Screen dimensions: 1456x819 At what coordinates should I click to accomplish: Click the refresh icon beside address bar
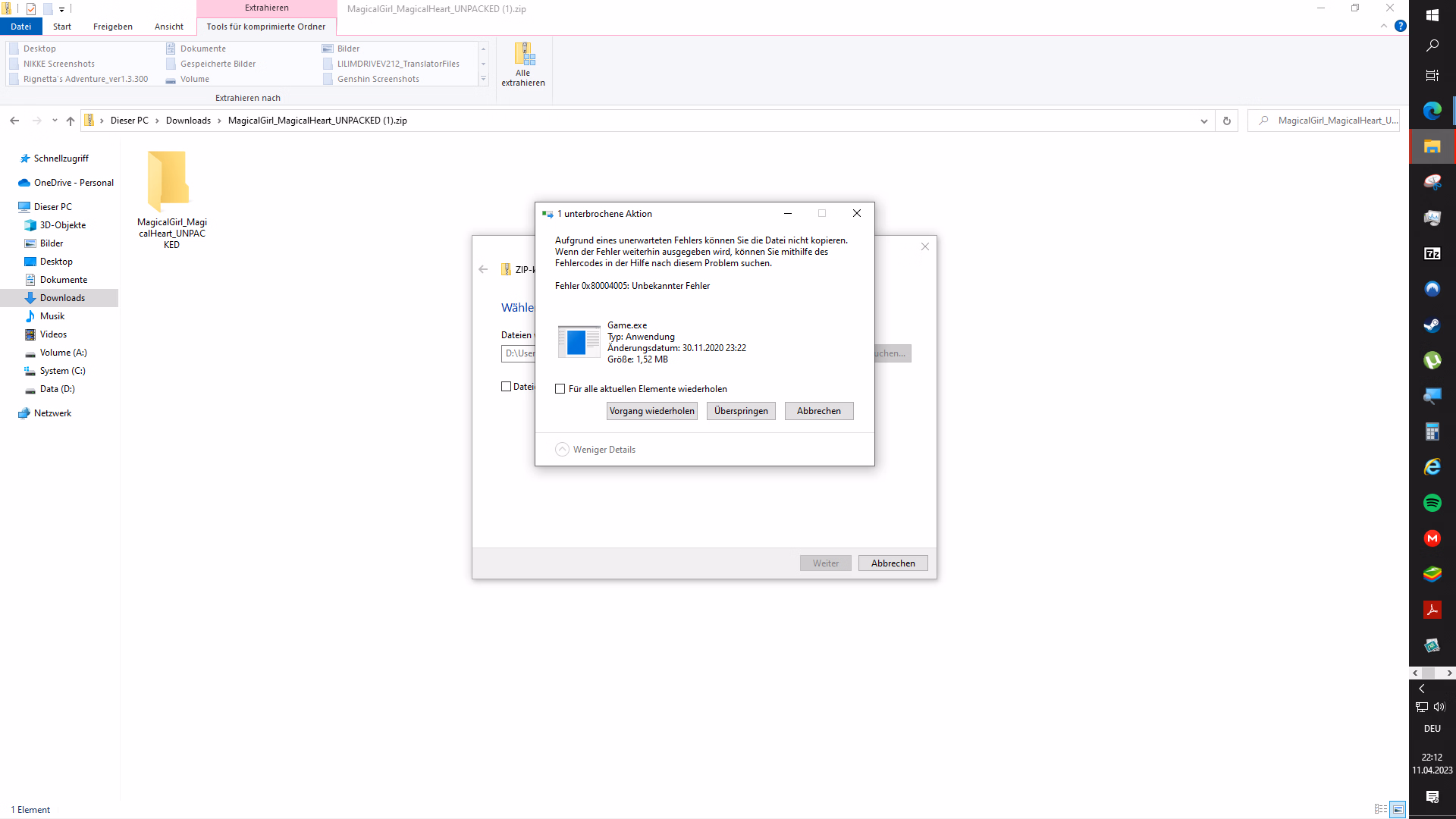[1226, 121]
